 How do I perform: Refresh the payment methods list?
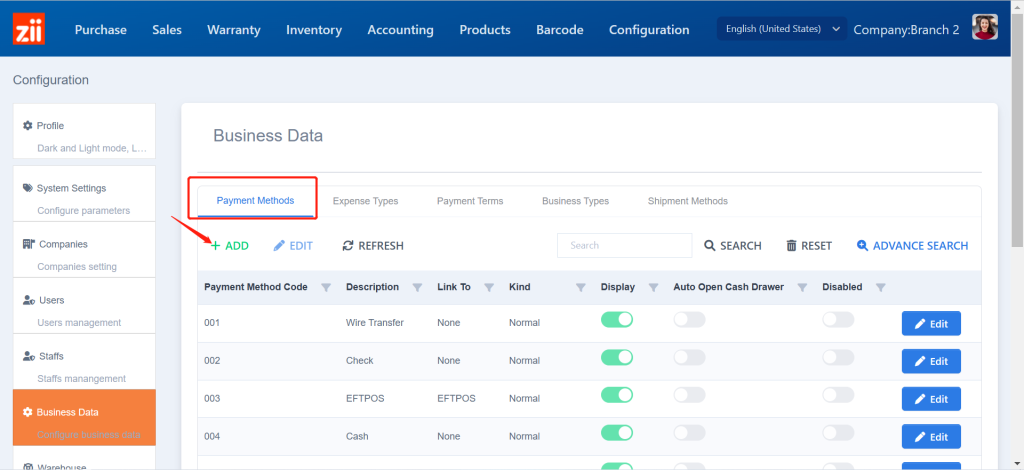[x=373, y=245]
